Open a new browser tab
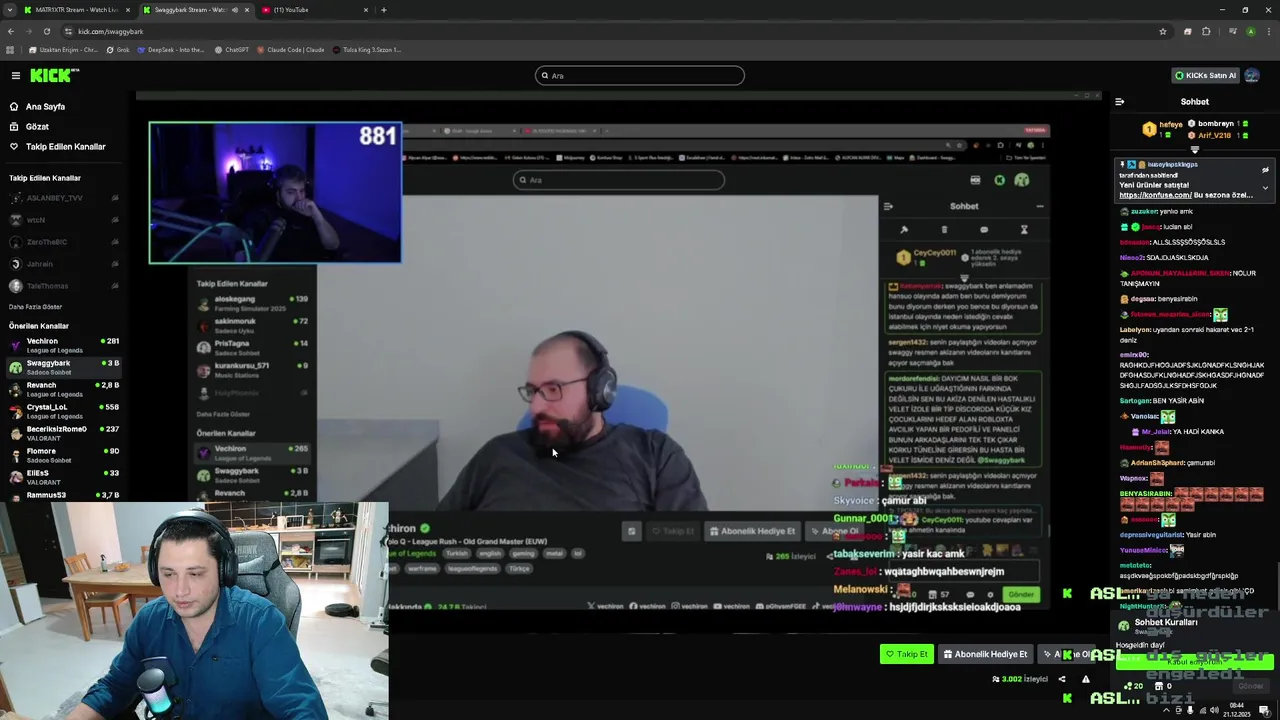The height and width of the screenshot is (720, 1280). 384,10
